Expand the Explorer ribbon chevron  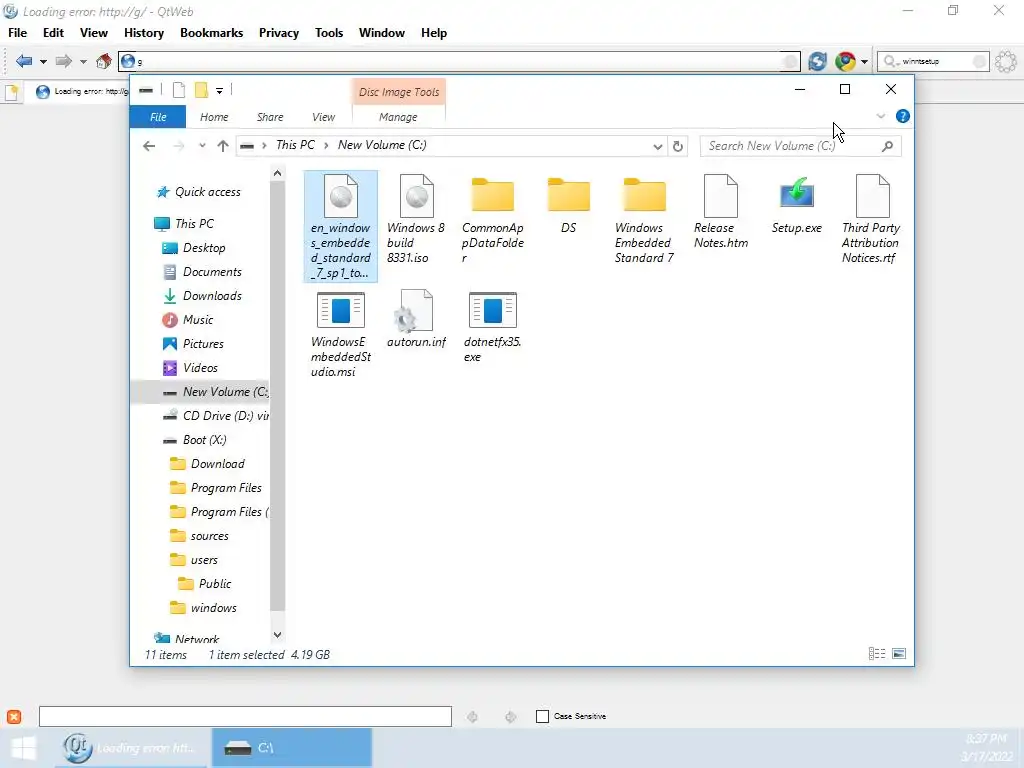tap(881, 116)
